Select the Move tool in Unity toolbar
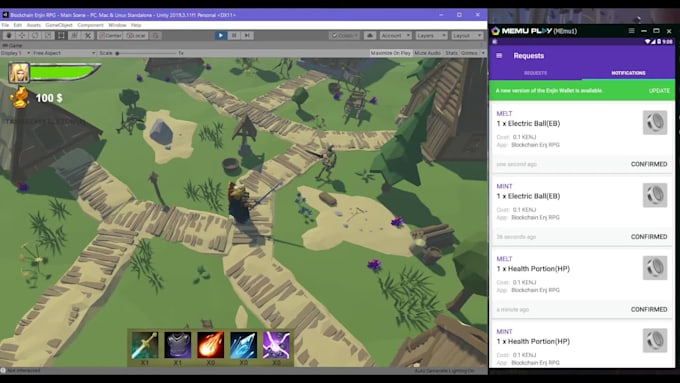 tap(22, 36)
